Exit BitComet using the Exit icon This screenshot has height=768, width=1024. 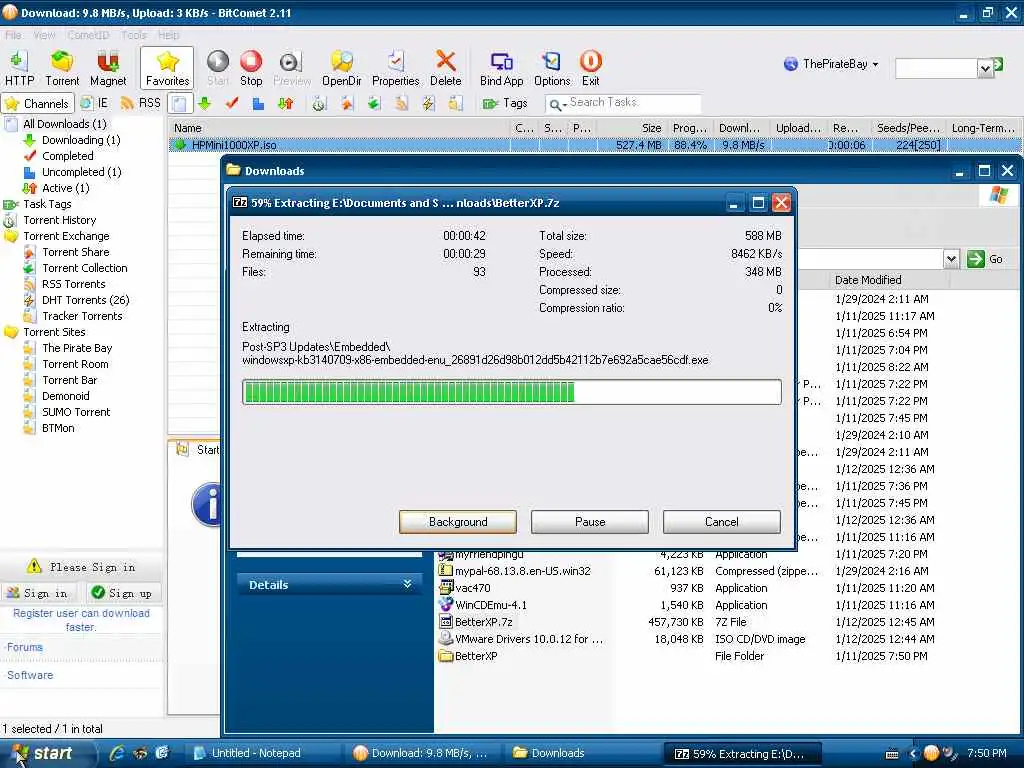pos(590,68)
